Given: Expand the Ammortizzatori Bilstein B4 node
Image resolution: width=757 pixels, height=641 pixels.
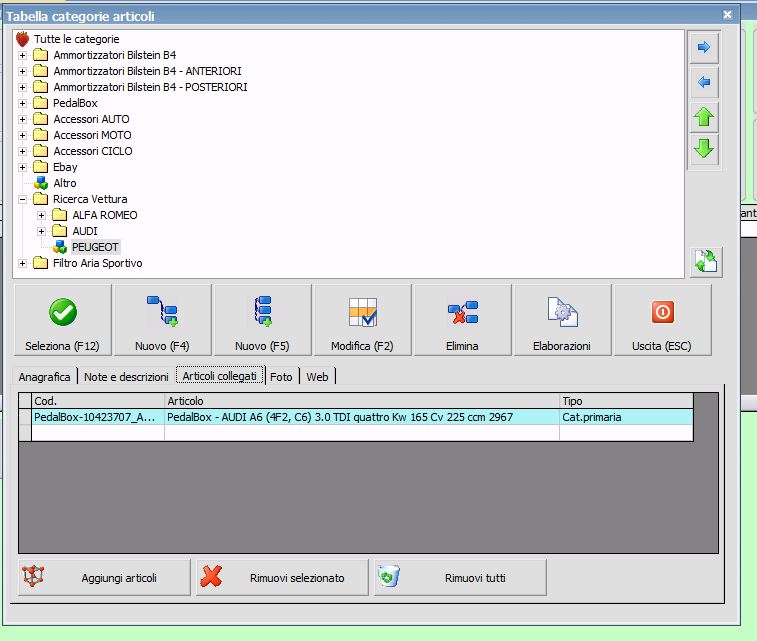Looking at the screenshot, I should [x=22, y=56].
